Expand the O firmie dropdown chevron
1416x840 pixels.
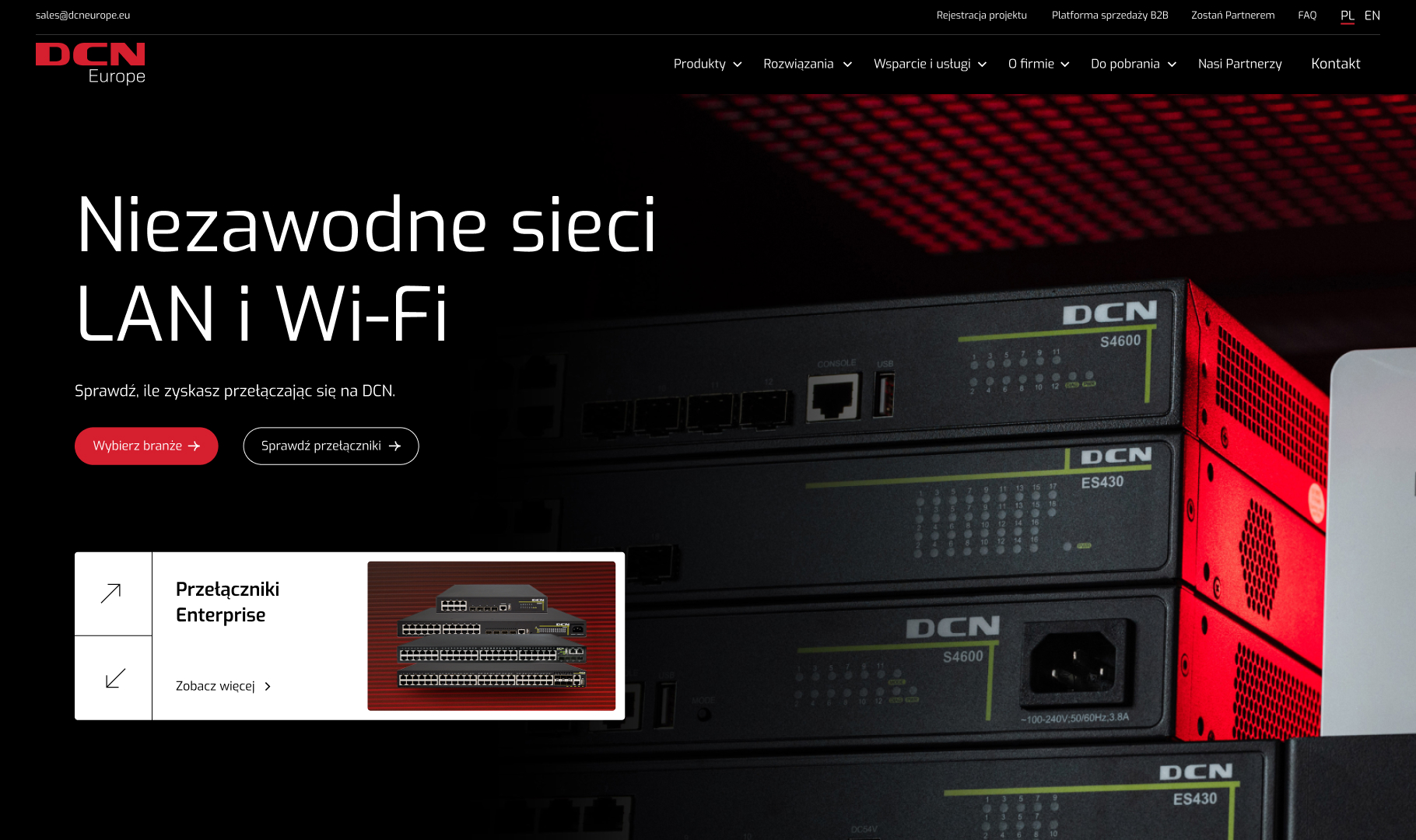pos(1065,65)
